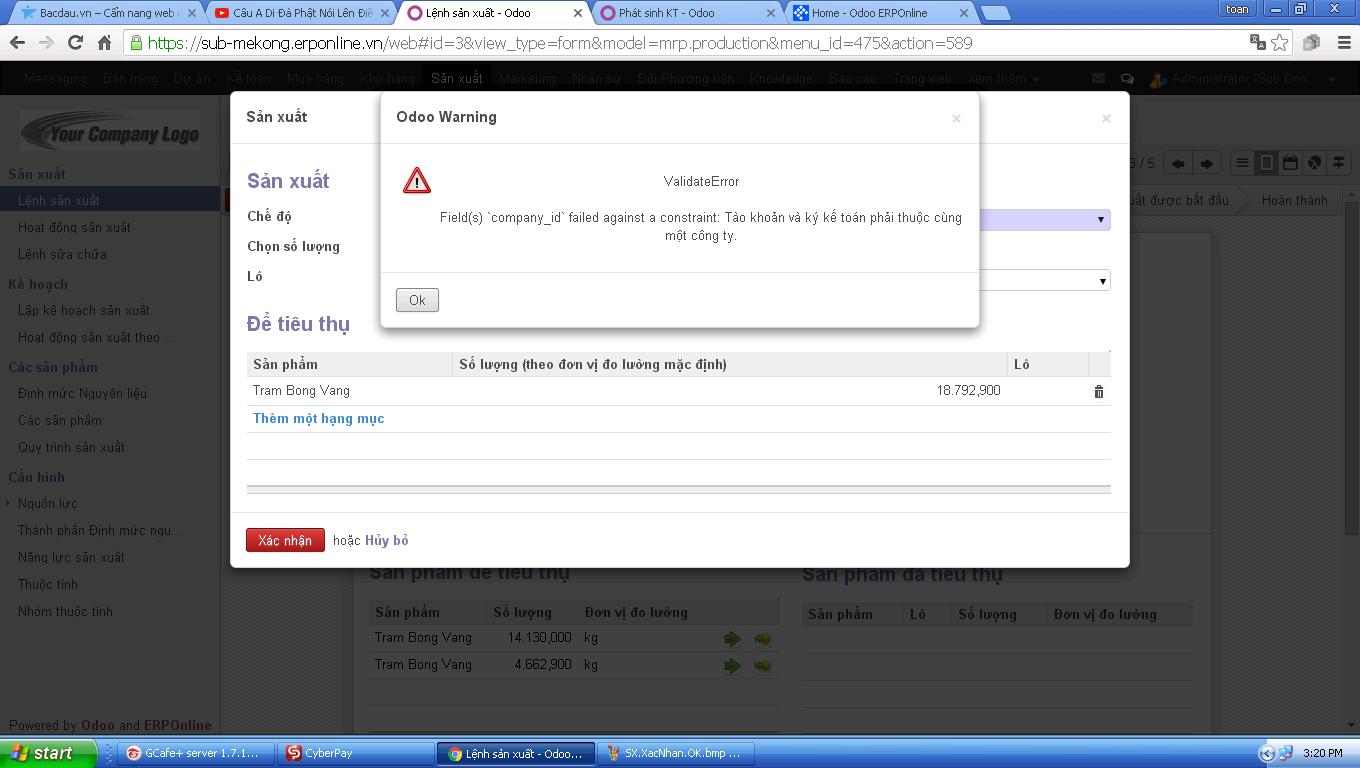Open the Administrator user dropdown

pyautogui.click(x=1243, y=78)
